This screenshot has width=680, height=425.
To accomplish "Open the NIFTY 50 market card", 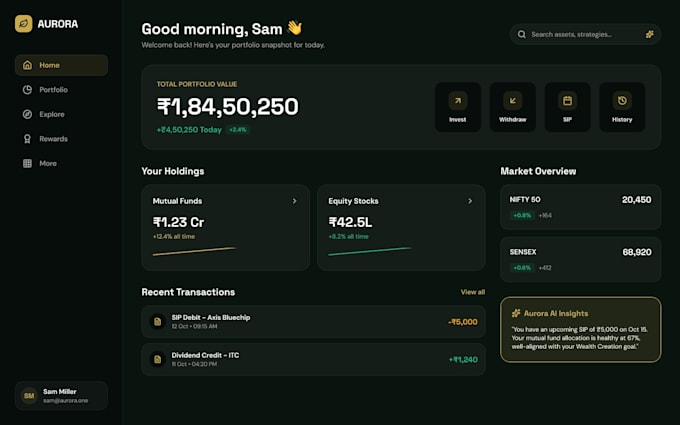I will [x=581, y=207].
